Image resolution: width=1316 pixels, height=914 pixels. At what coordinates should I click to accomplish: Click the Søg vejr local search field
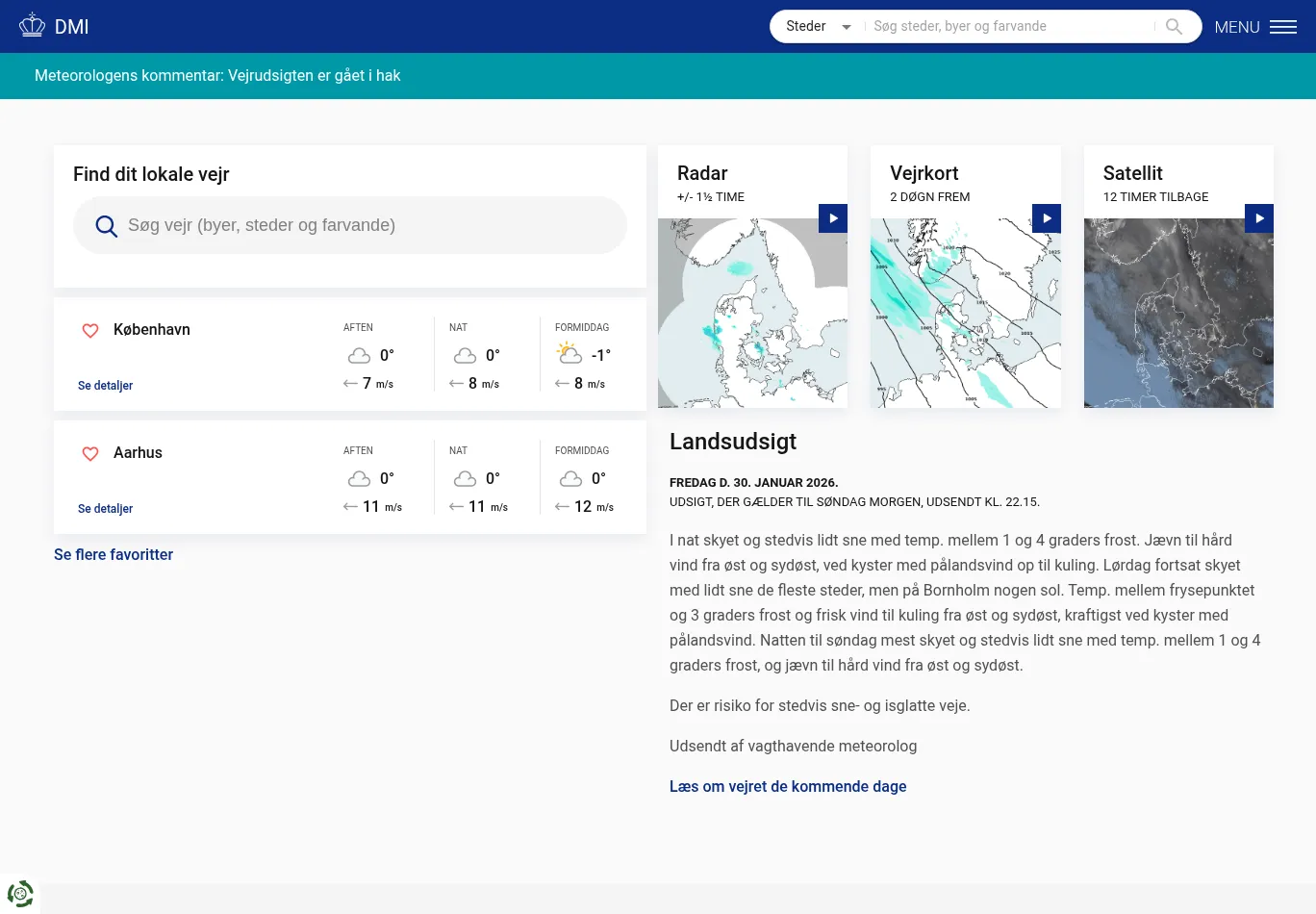(x=366, y=226)
